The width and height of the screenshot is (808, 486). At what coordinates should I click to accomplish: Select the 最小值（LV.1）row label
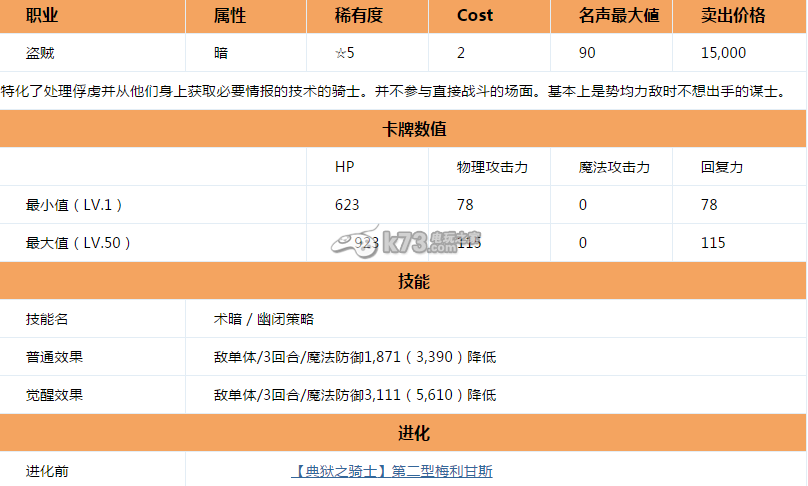click(75, 205)
